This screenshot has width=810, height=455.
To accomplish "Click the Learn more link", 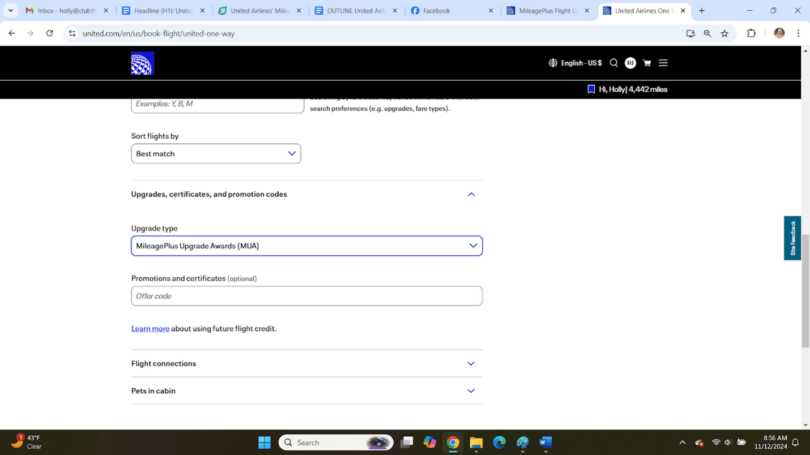I will [x=150, y=329].
